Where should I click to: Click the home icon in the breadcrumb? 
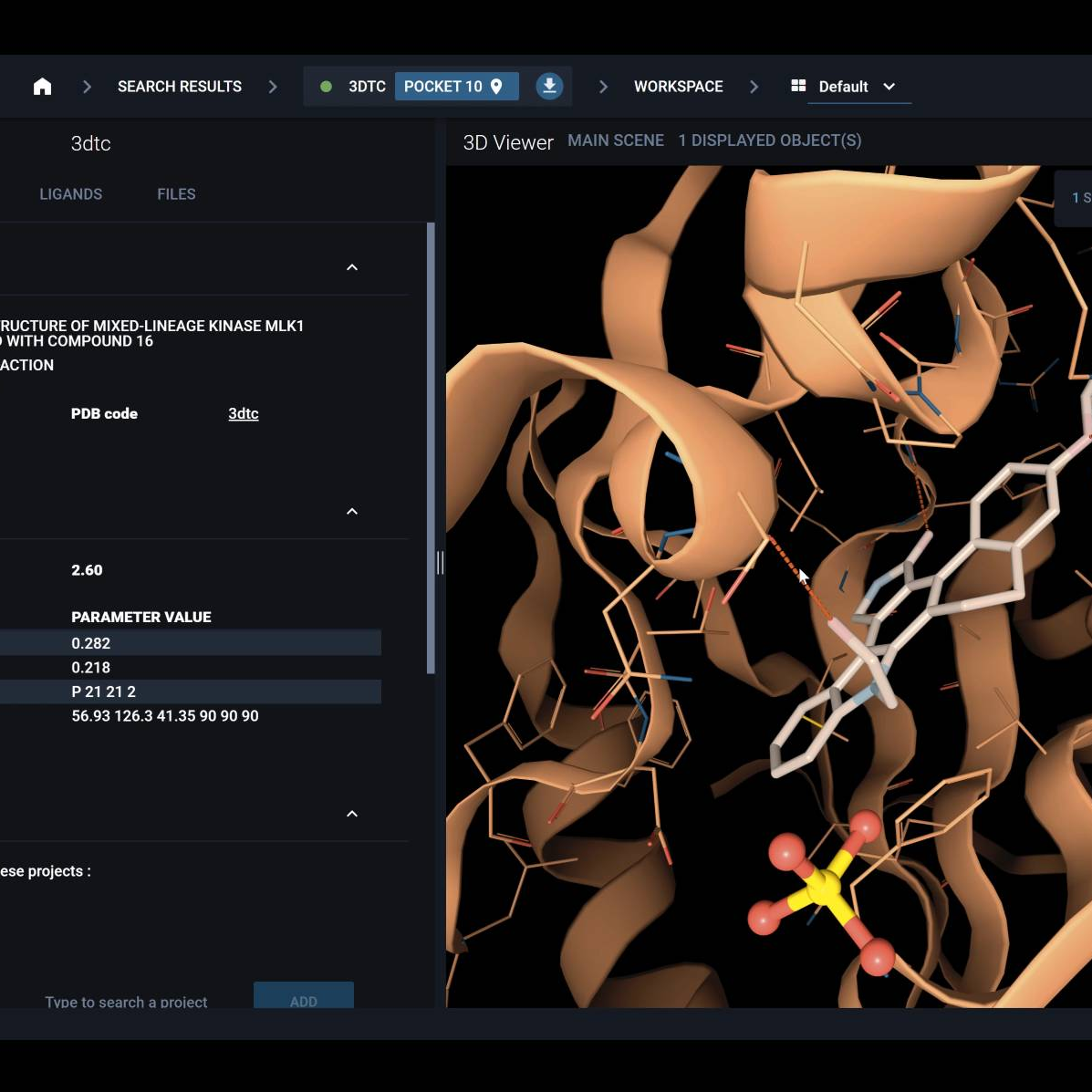click(42, 86)
